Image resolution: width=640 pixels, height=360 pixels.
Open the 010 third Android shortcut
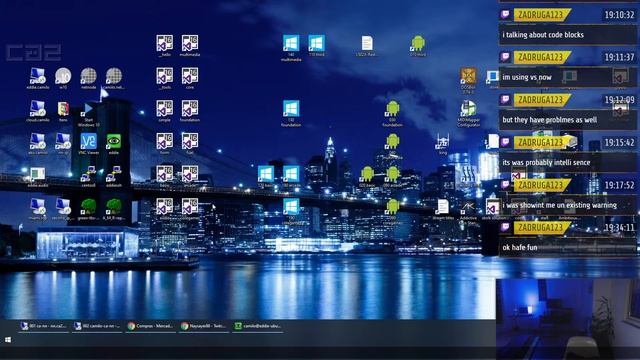tap(418, 44)
